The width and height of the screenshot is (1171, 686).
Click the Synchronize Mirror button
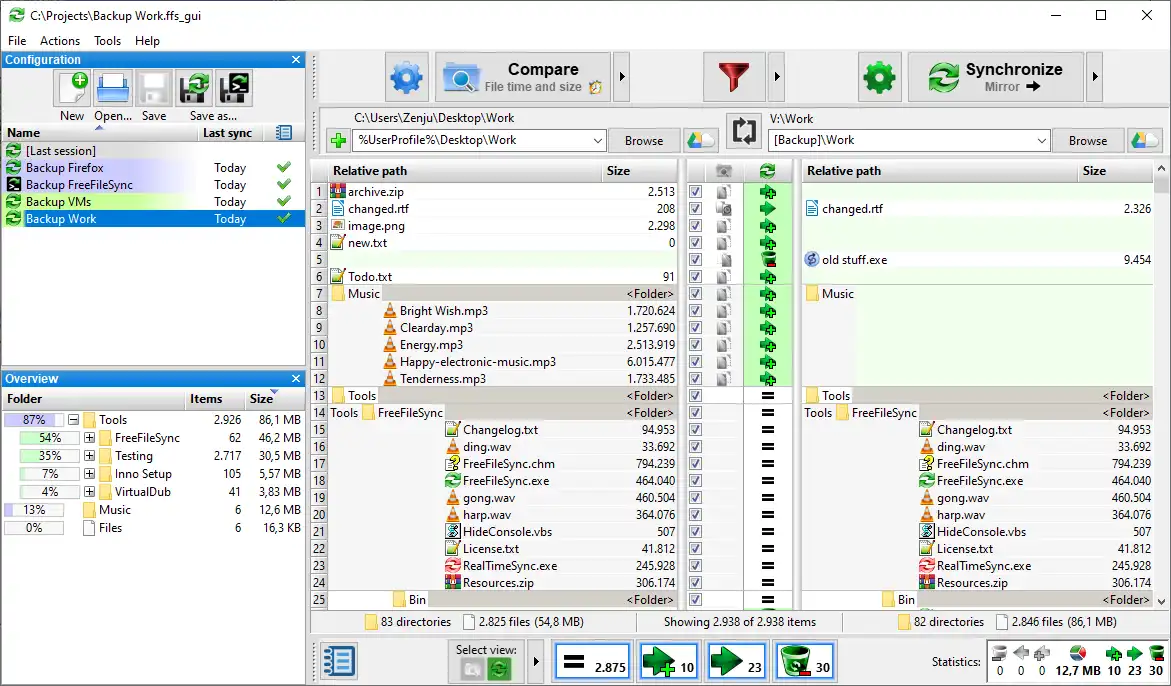[x=995, y=77]
